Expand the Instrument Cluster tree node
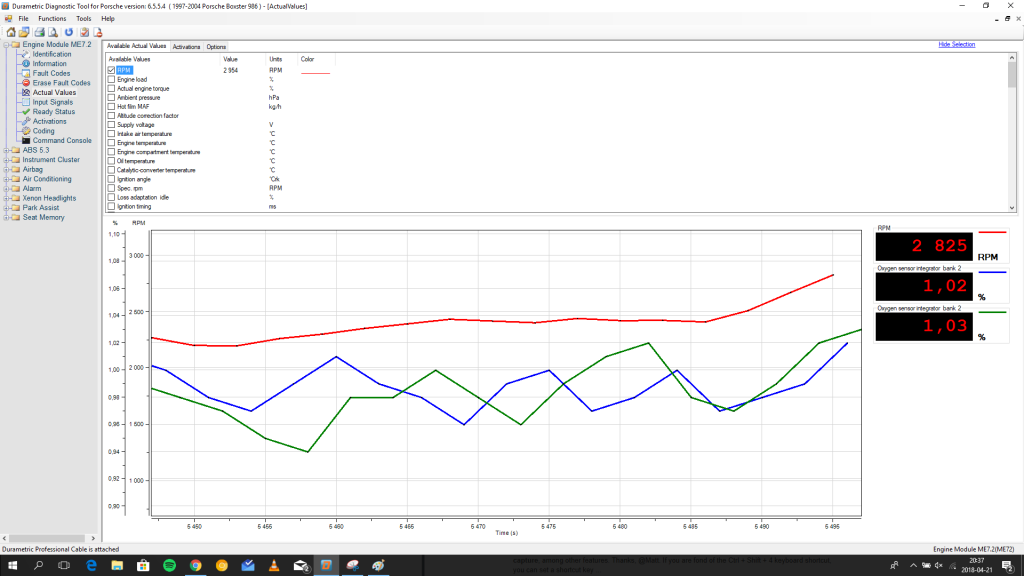The width and height of the screenshot is (1024, 576). (5, 160)
